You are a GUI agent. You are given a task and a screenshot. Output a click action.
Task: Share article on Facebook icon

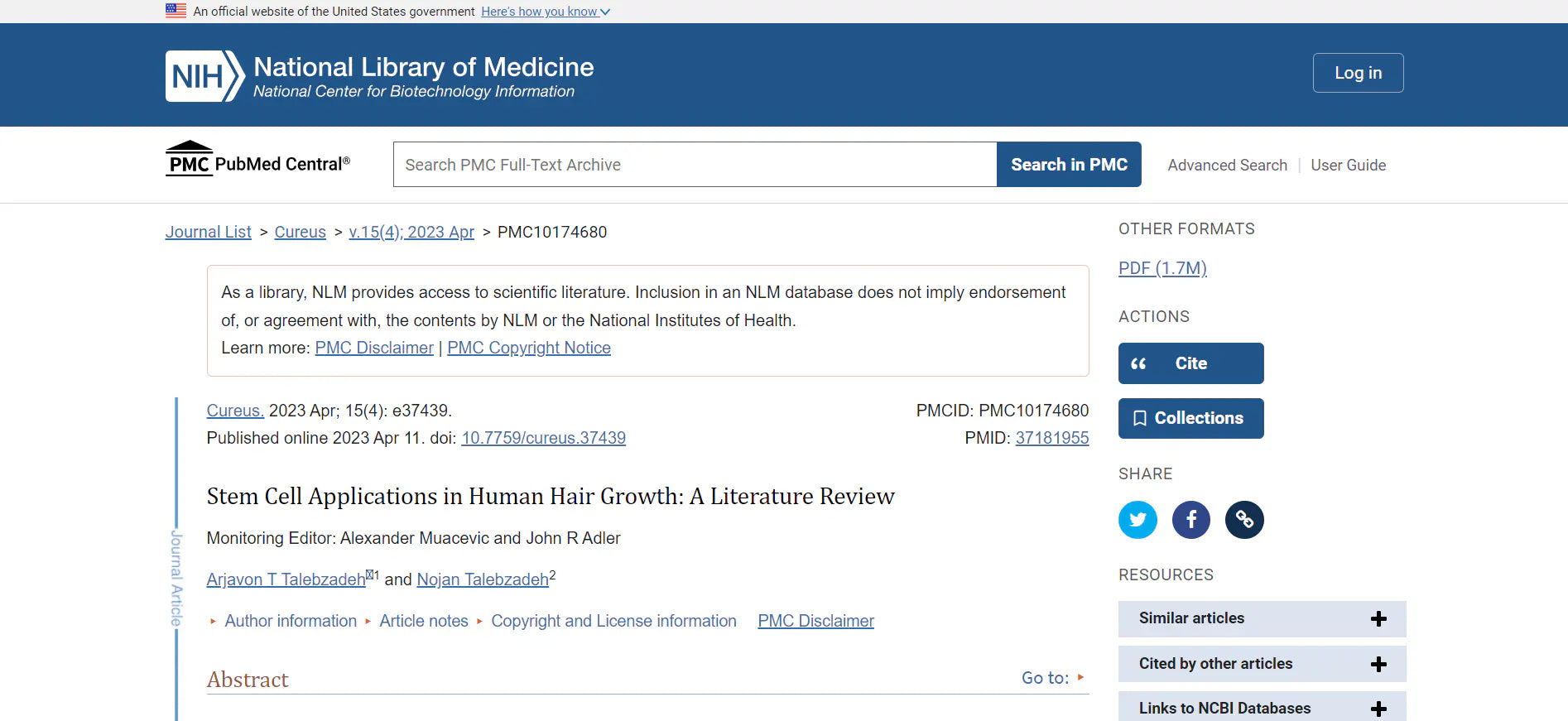1190,520
